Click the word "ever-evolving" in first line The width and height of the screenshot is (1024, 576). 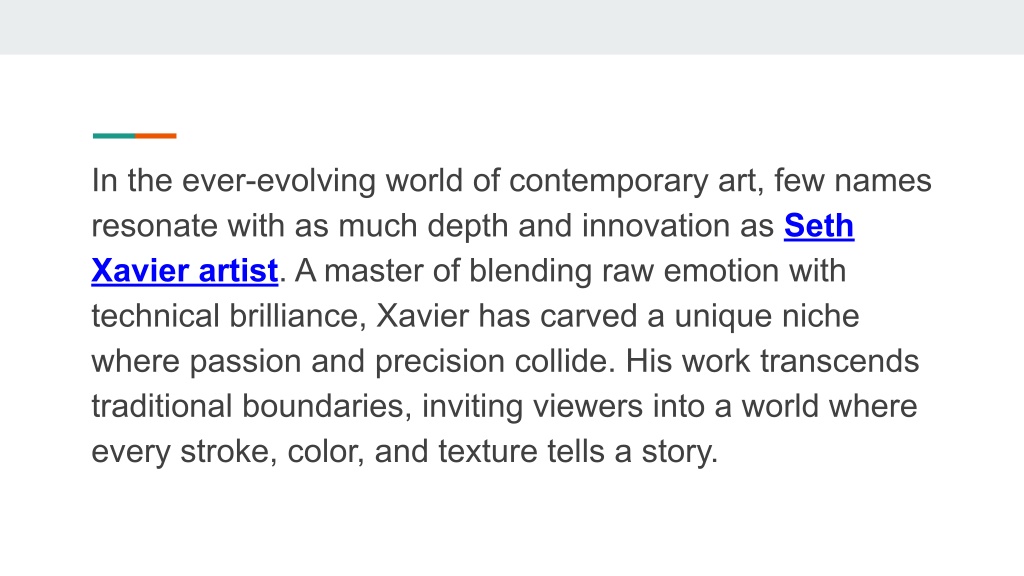[279, 182]
